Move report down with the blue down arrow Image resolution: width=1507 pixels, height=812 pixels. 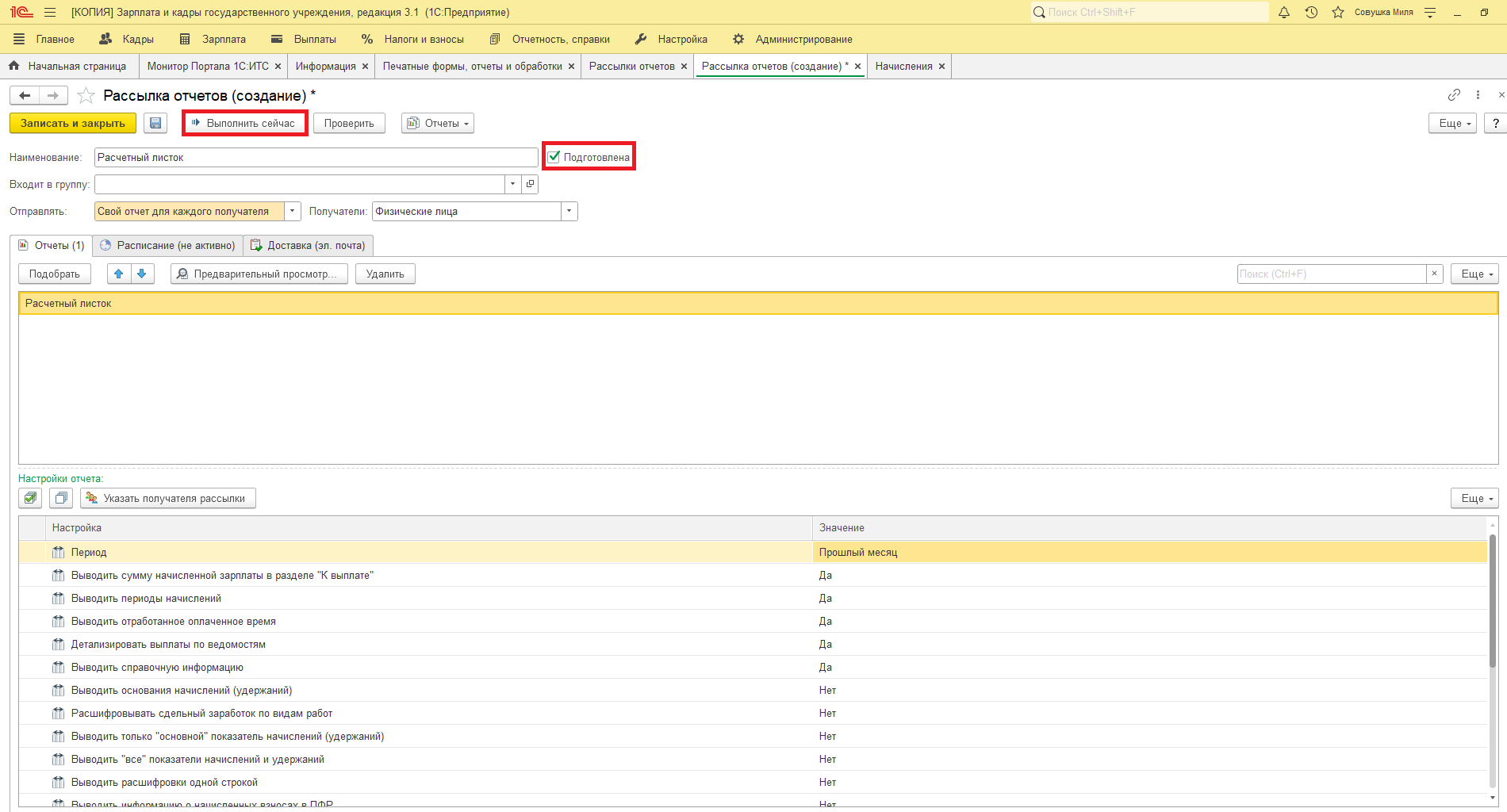coord(142,274)
